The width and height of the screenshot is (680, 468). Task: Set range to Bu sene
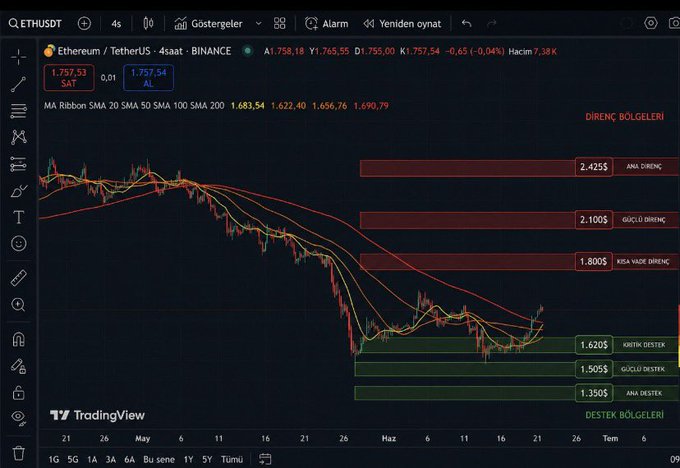(159, 459)
